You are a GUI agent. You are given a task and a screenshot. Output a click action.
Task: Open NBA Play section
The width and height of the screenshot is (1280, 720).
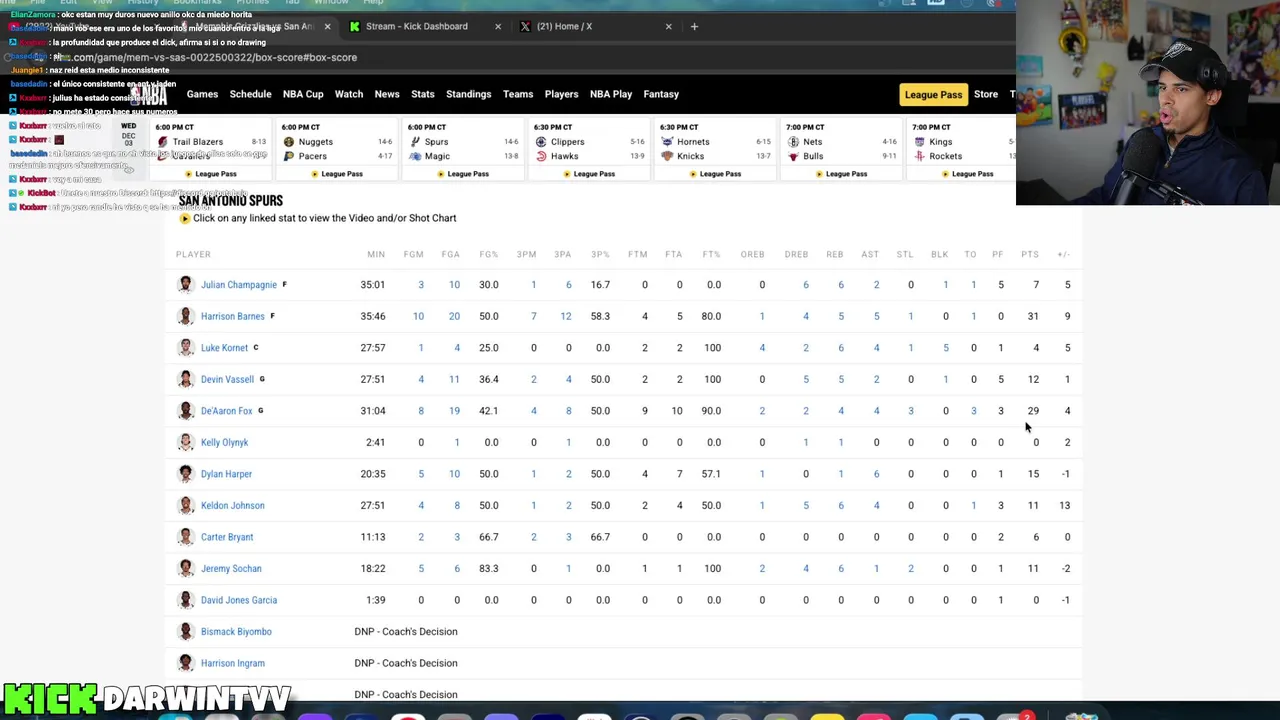(611, 94)
